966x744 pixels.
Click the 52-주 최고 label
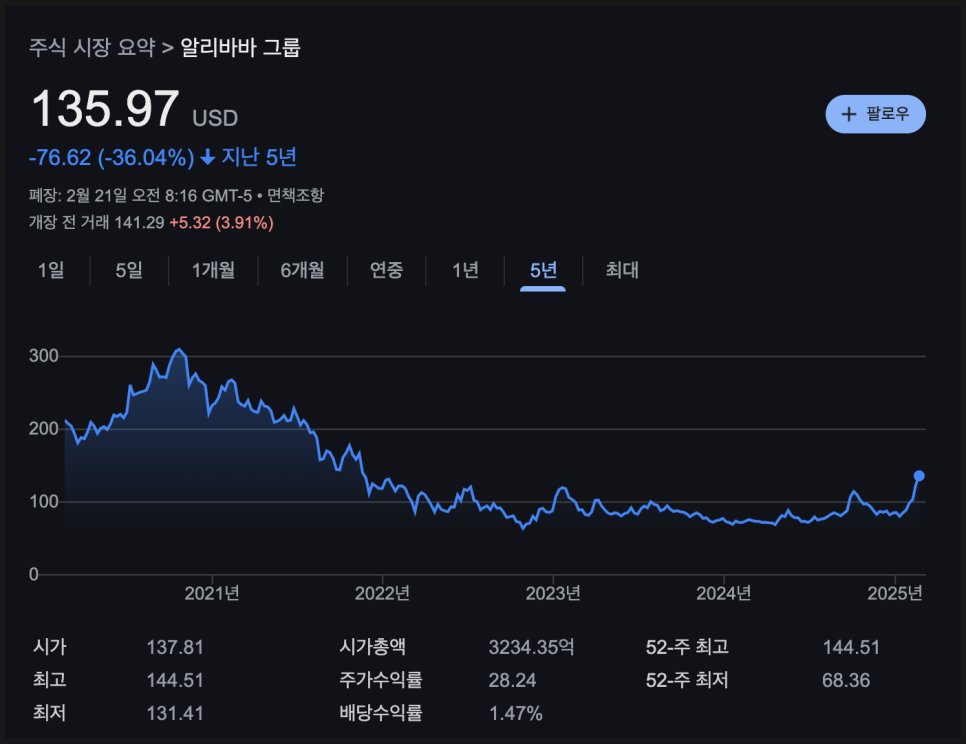(687, 647)
